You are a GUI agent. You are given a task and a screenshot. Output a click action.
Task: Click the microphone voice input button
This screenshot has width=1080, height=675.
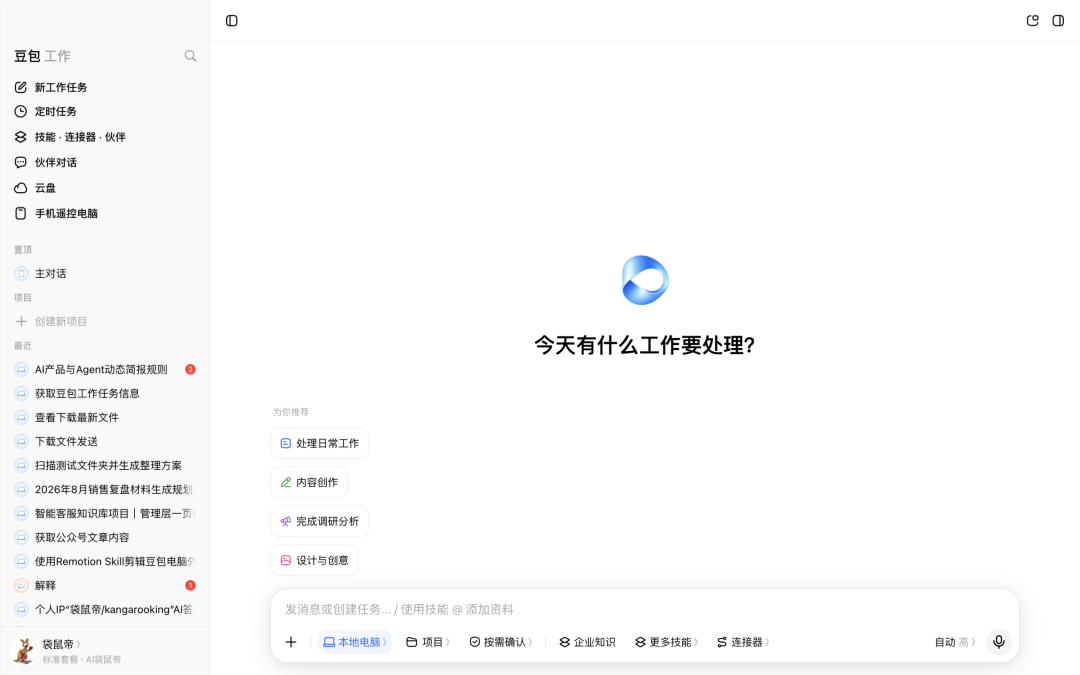[x=999, y=642]
